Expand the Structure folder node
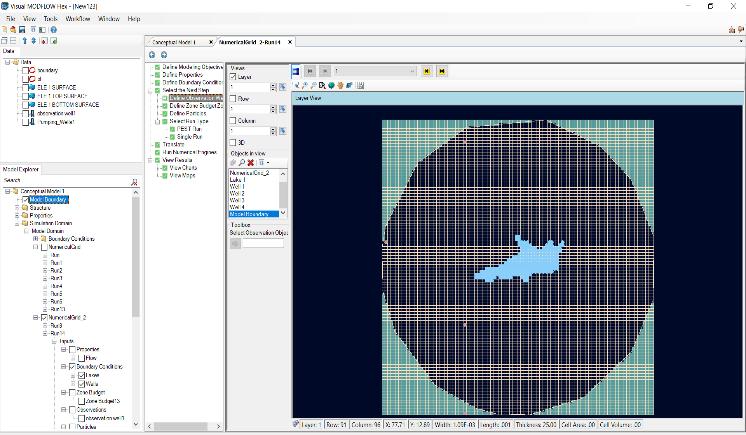Image resolution: width=746 pixels, height=435 pixels. tap(17, 208)
